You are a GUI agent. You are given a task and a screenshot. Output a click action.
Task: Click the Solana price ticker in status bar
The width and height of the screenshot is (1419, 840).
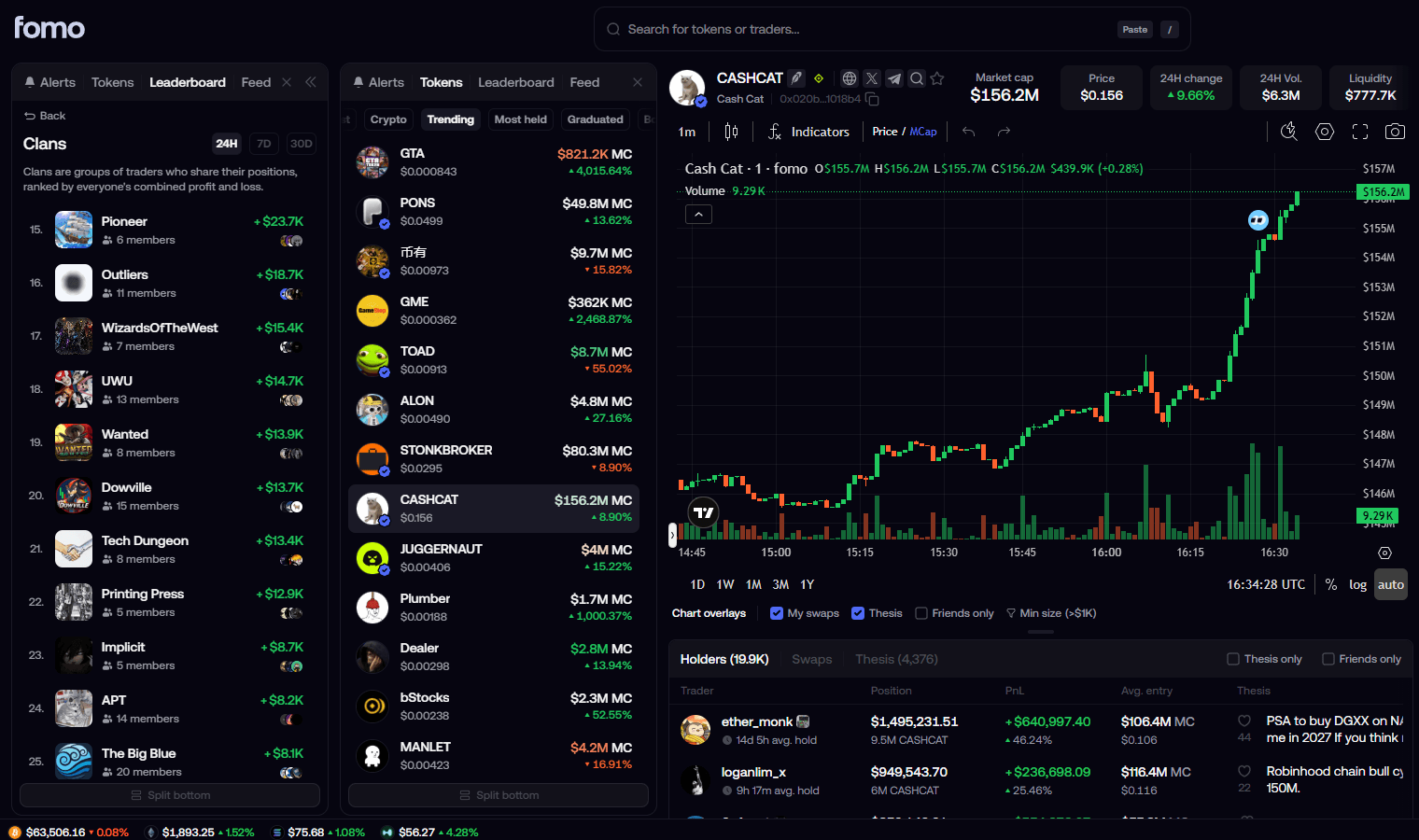pos(317,832)
